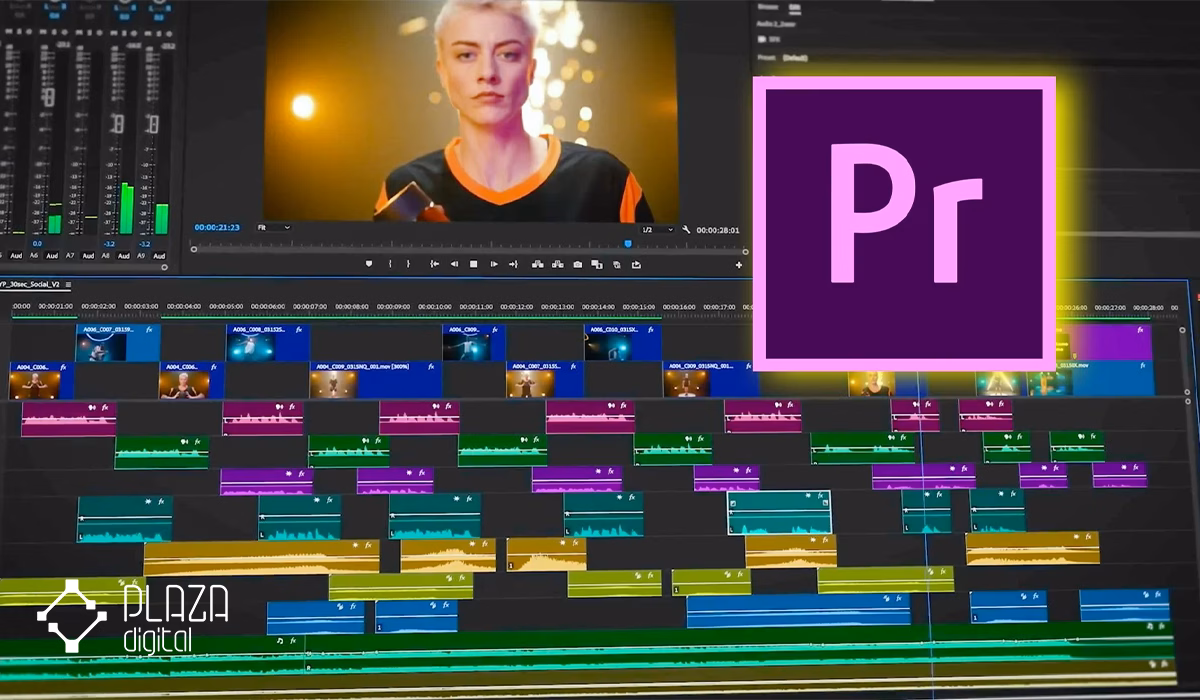Select the A006_C007 video clip
1200x700 pixels.
[117, 342]
